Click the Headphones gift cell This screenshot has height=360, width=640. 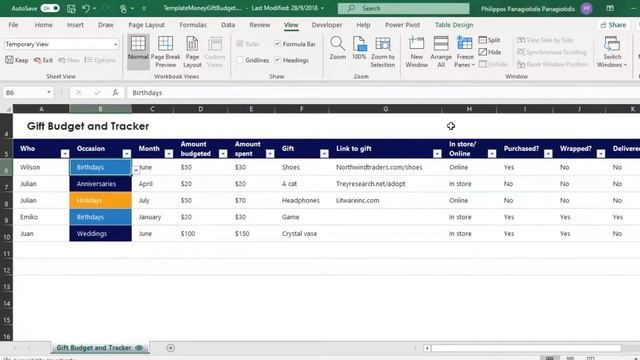tap(302, 200)
